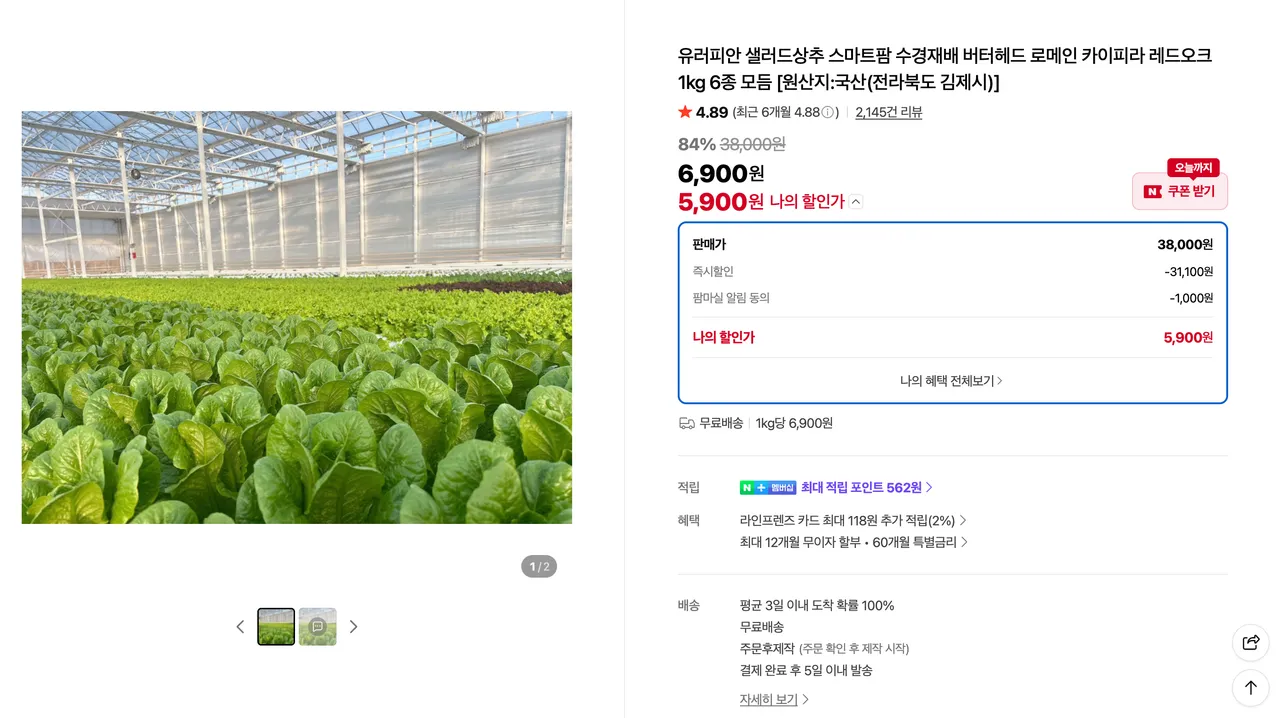Collapse the 나의 할인가 price breakdown
This screenshot has width=1280, height=718.
pos(856,202)
